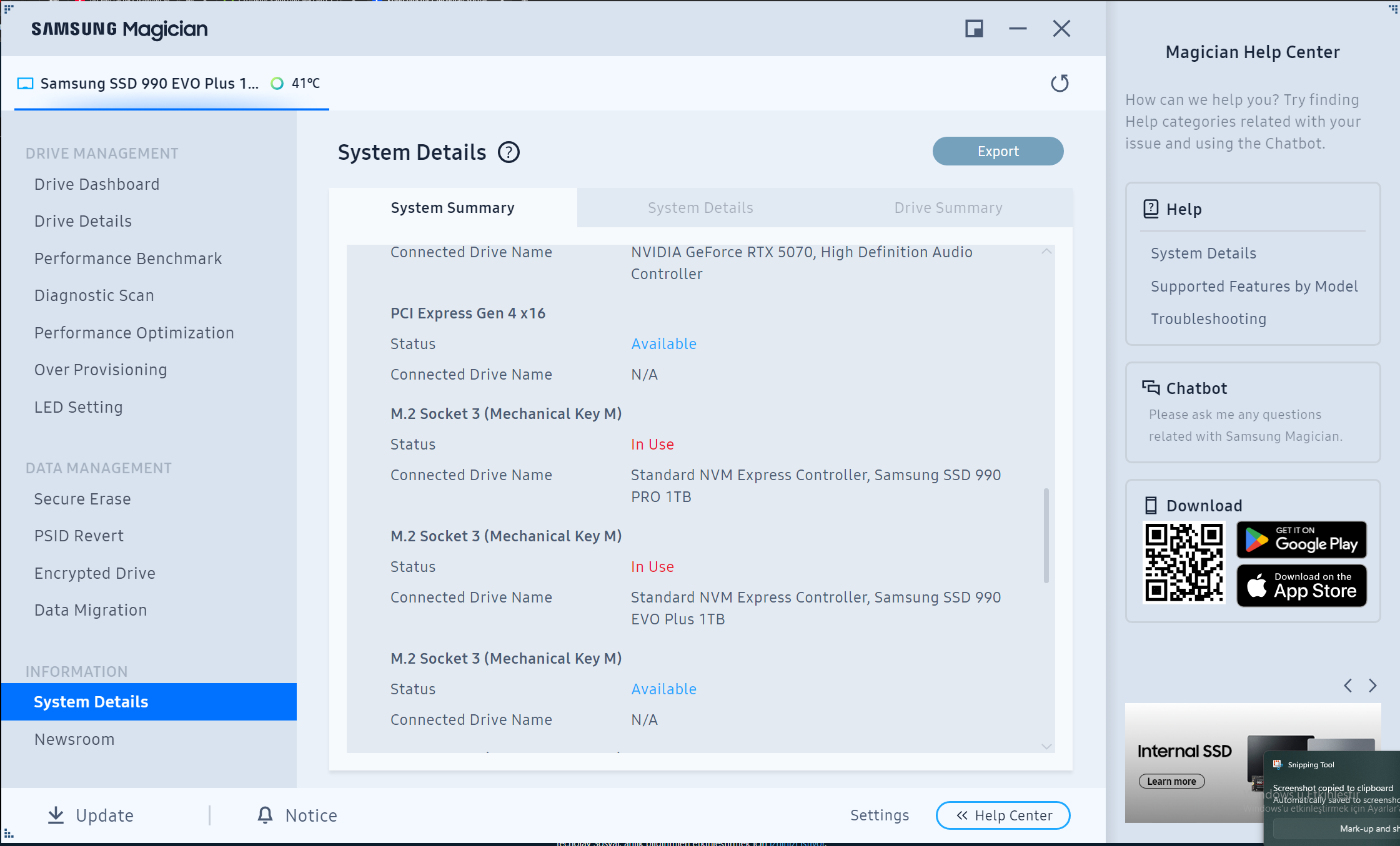
Task: Click the Samsung SSD 990 EVO Plus 1TB value
Action: (x=816, y=608)
